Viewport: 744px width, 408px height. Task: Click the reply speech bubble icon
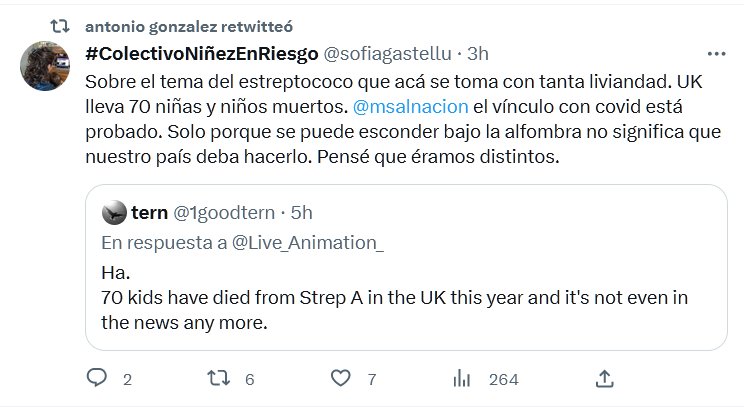click(97, 379)
